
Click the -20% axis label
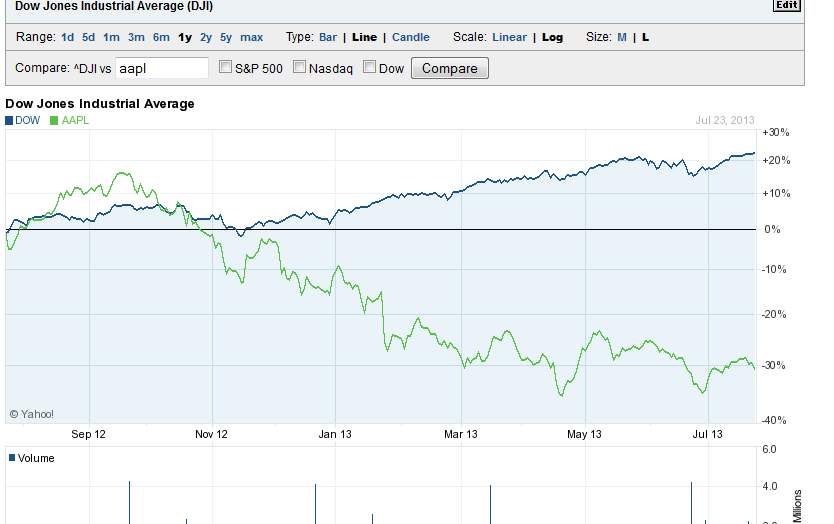(x=774, y=314)
